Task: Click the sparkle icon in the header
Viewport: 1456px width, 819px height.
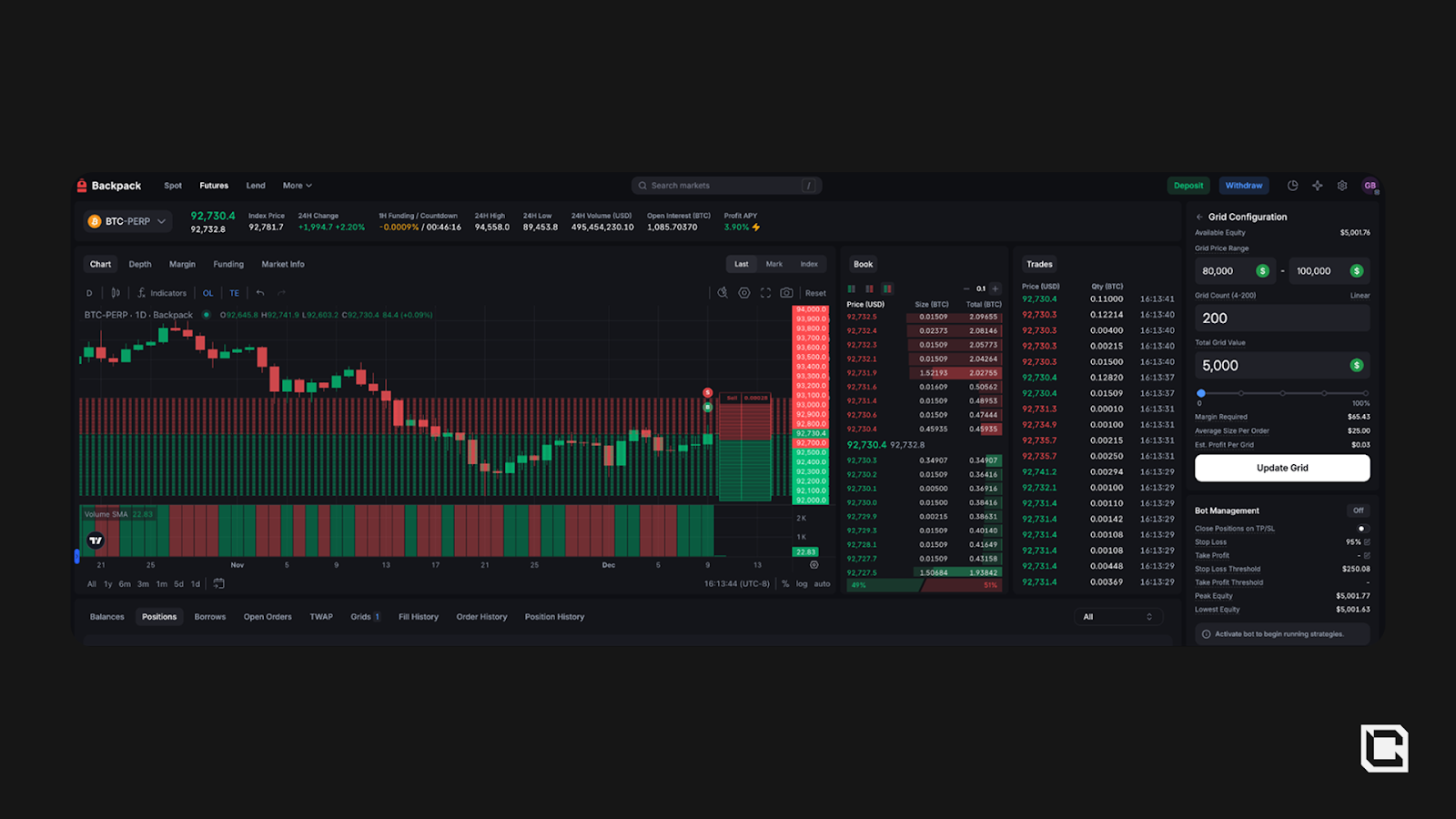Action: click(1317, 186)
